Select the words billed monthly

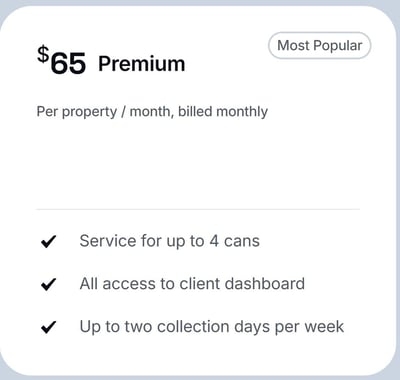pyautogui.click(x=223, y=112)
